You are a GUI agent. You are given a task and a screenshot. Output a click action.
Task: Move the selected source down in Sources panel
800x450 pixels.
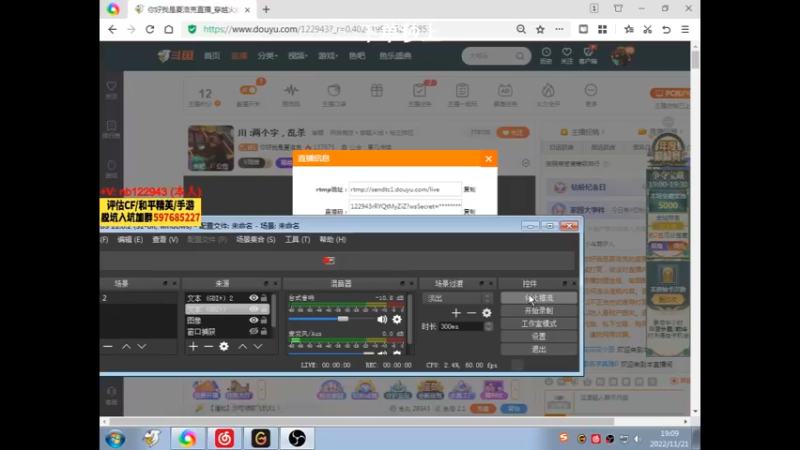click(x=258, y=346)
